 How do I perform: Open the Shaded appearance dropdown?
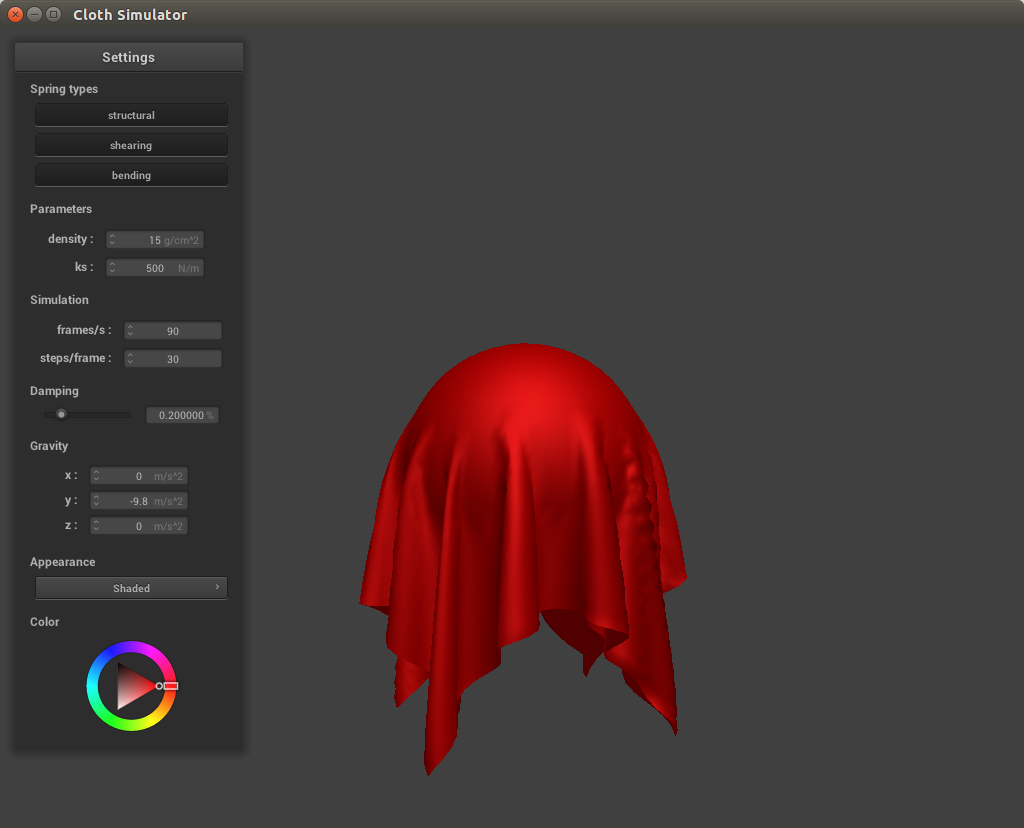click(131, 588)
